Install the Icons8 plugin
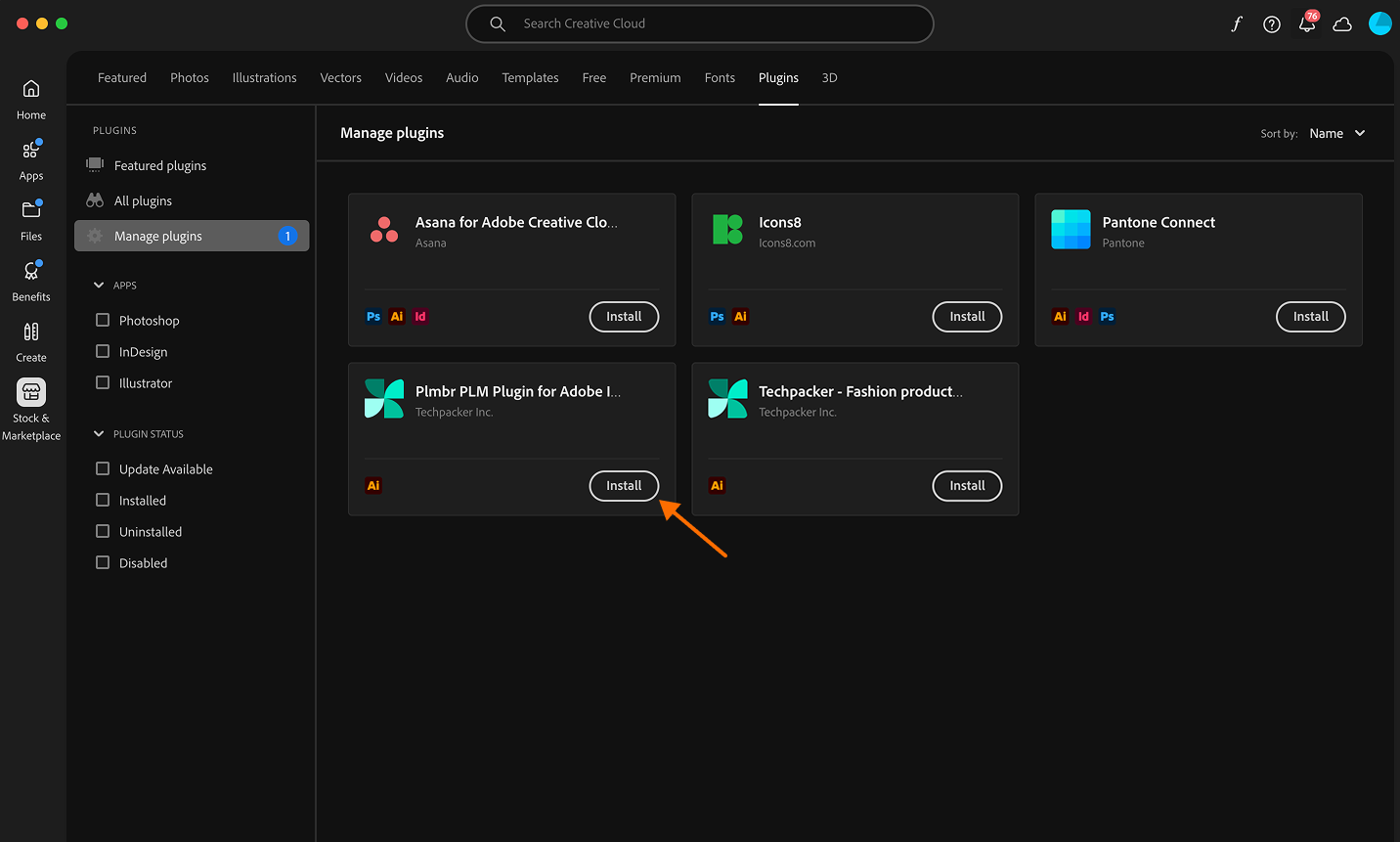The height and width of the screenshot is (842, 1400). (x=967, y=316)
